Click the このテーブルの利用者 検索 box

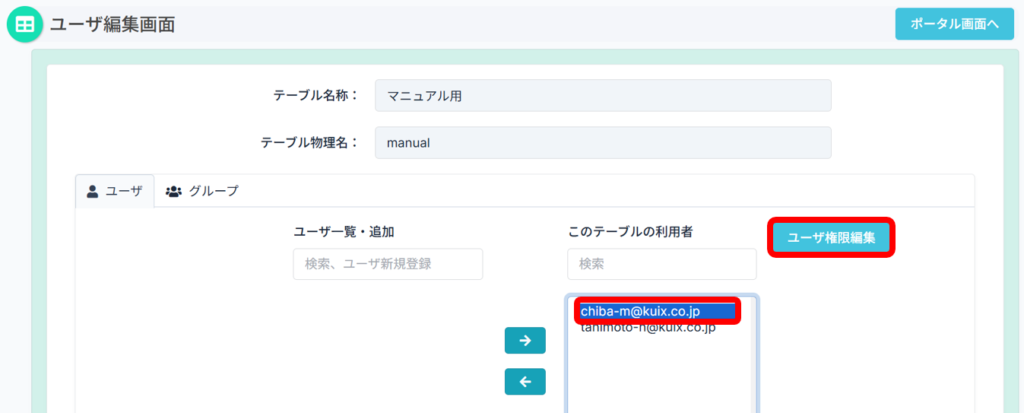[x=661, y=264]
